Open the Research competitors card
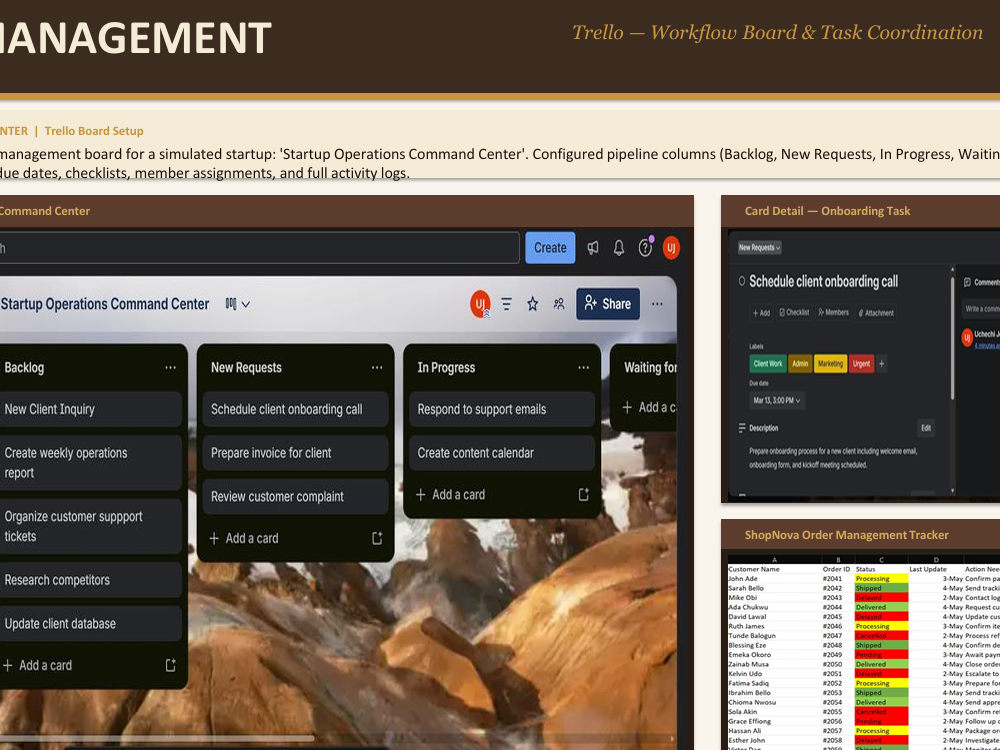 click(91, 580)
